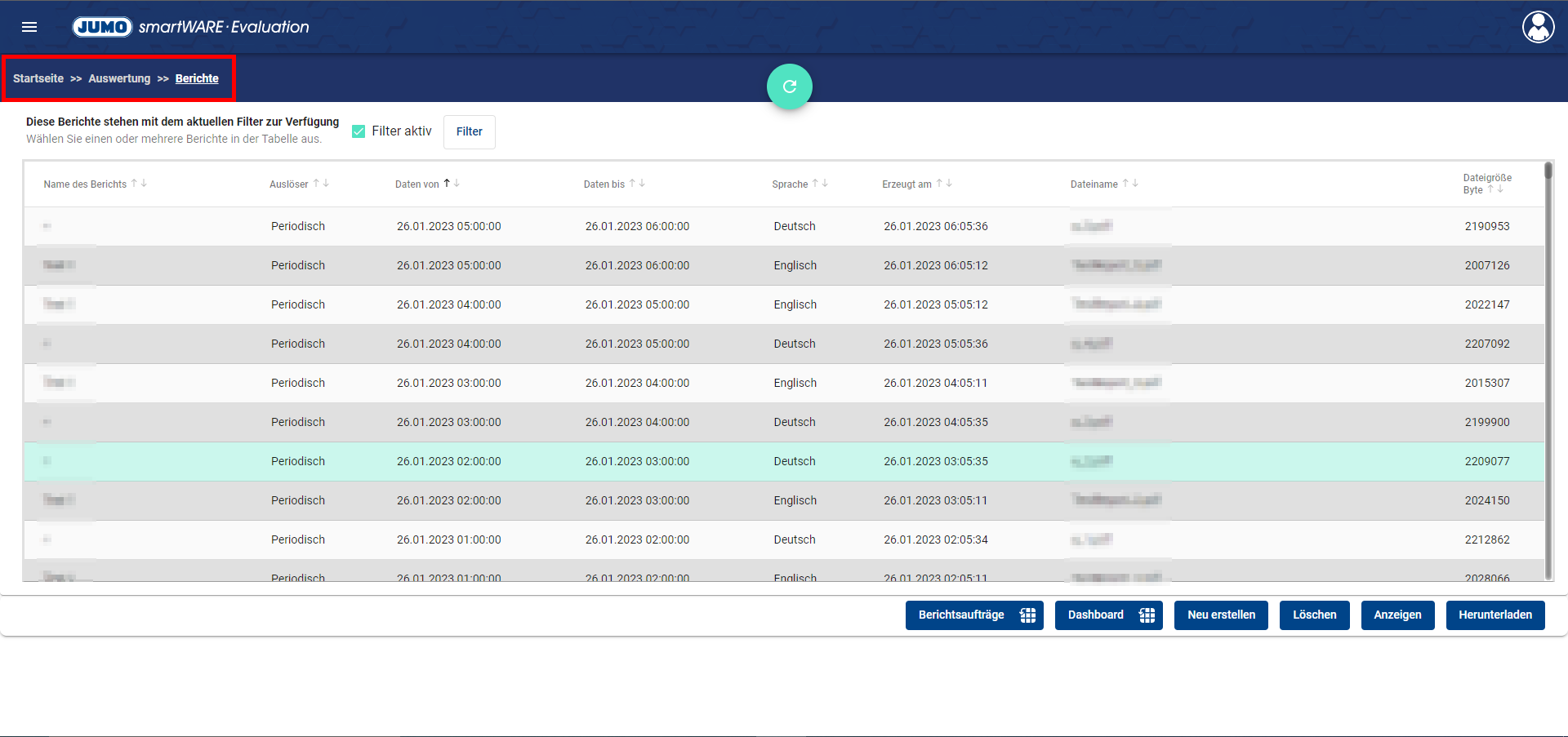Click the file size 2209077 cell
The height and width of the screenshot is (737, 1568).
(x=1487, y=462)
